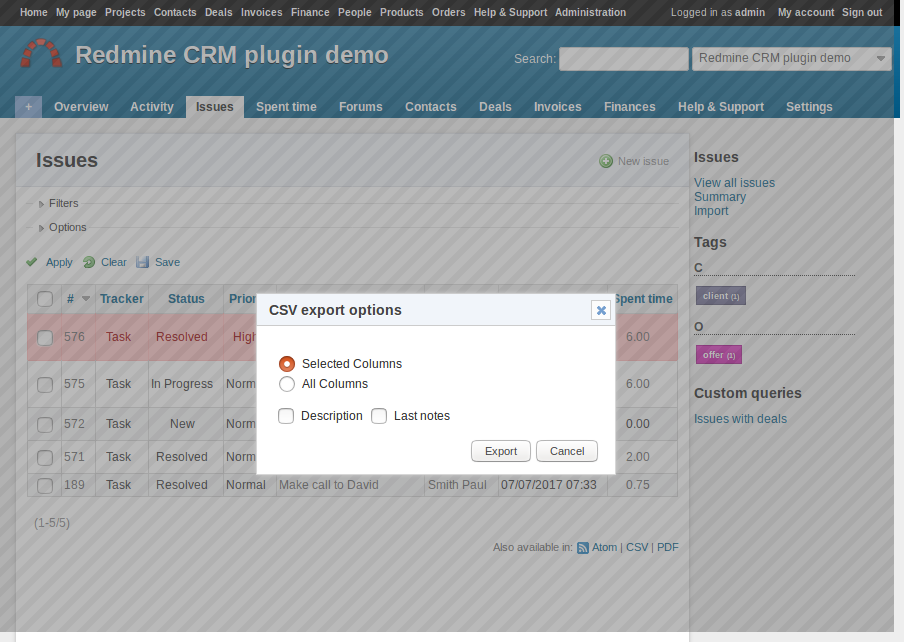The width and height of the screenshot is (904, 642).
Task: Click the Save query disk icon
Action: click(x=143, y=262)
